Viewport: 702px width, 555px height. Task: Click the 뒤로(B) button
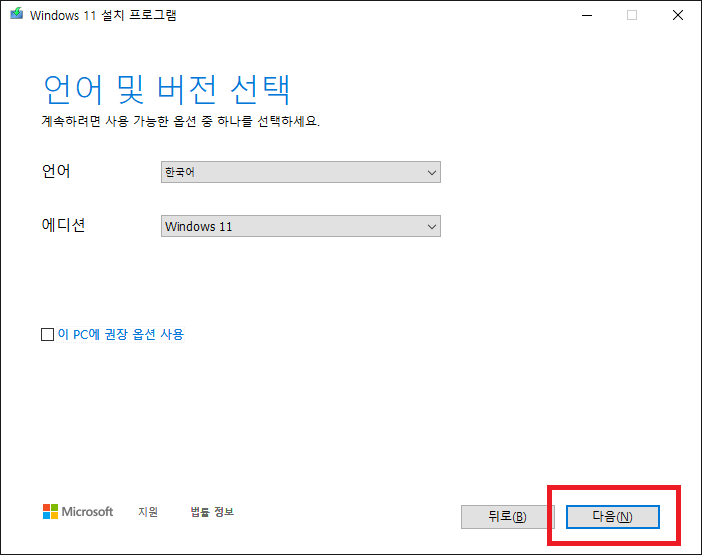pyautogui.click(x=507, y=517)
